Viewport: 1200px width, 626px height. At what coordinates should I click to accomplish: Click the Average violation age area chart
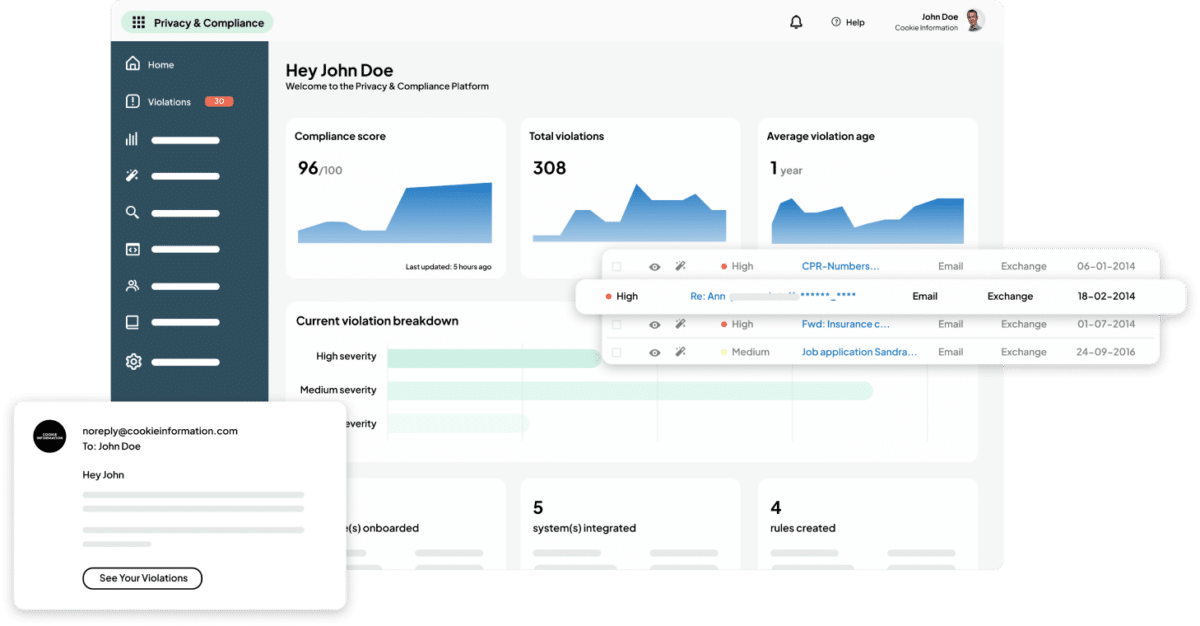[x=868, y=220]
